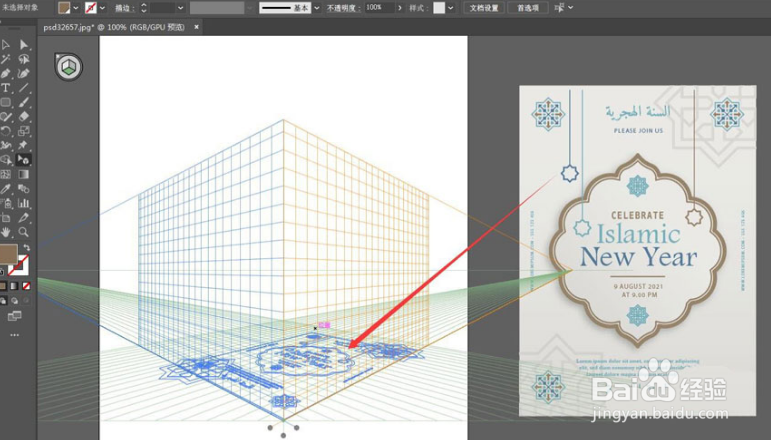Select the Symbol Sprayer tool

click(x=6, y=203)
